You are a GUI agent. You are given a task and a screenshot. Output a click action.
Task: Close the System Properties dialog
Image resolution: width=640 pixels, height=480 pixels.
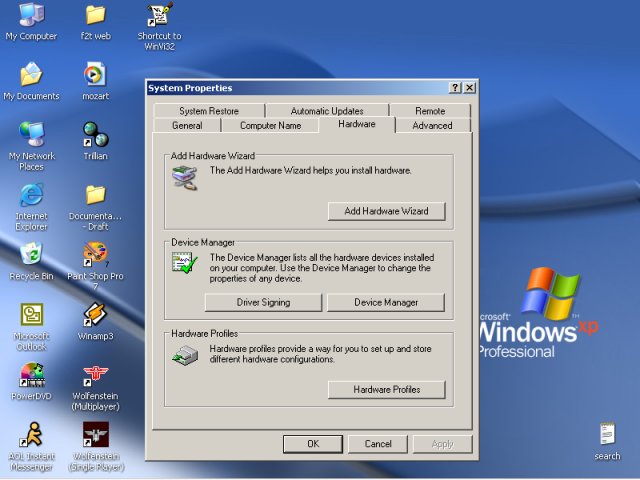click(470, 88)
